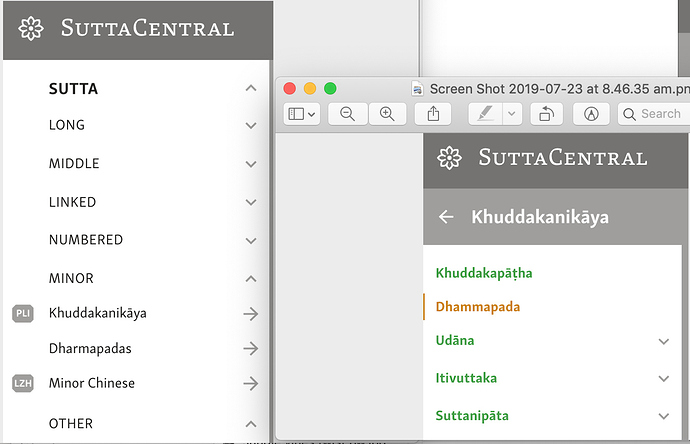The width and height of the screenshot is (690, 444).
Task: Open the Khuddakanikāya link in sidebar
Action: click(x=98, y=313)
